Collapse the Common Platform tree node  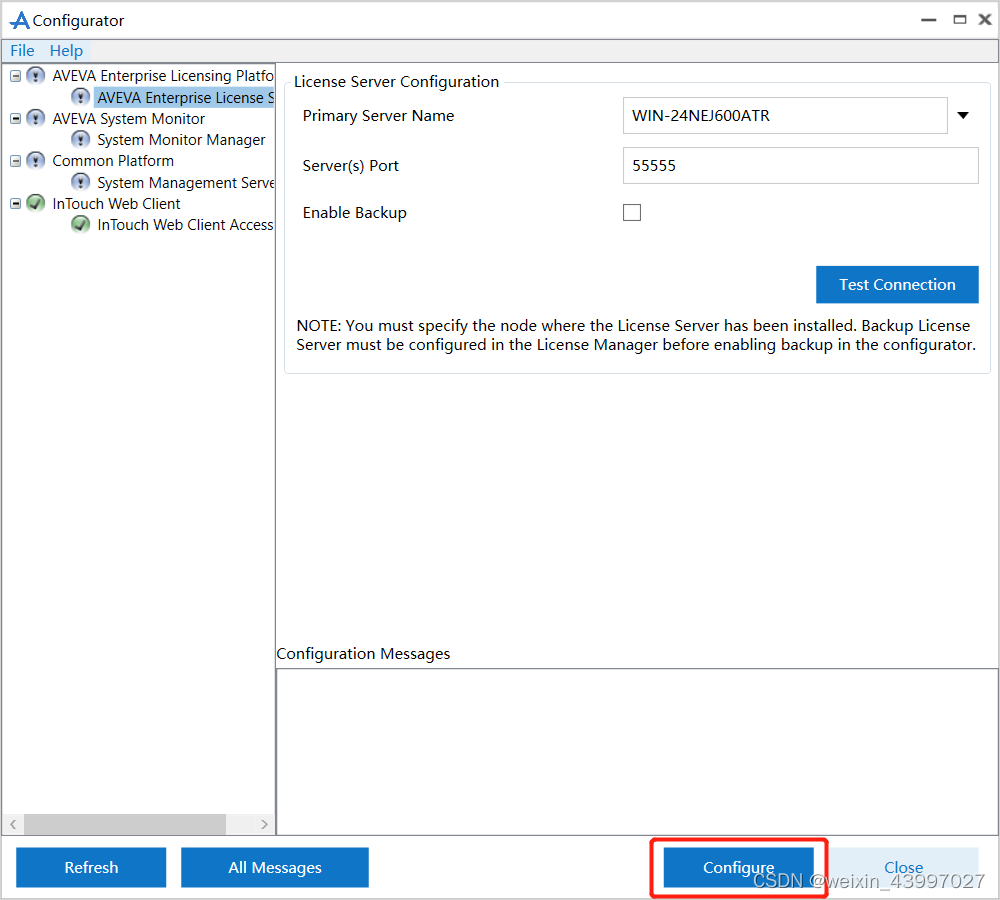[x=15, y=161]
